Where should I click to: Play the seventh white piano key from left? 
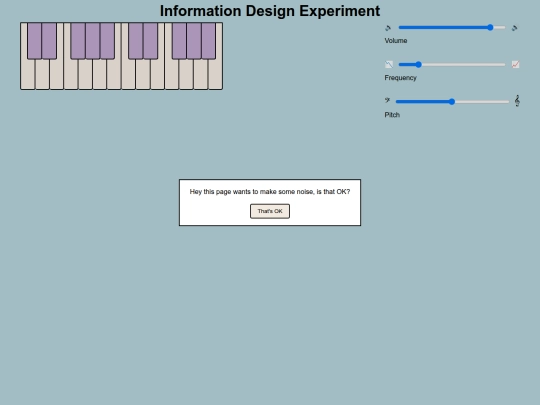(x=114, y=74)
